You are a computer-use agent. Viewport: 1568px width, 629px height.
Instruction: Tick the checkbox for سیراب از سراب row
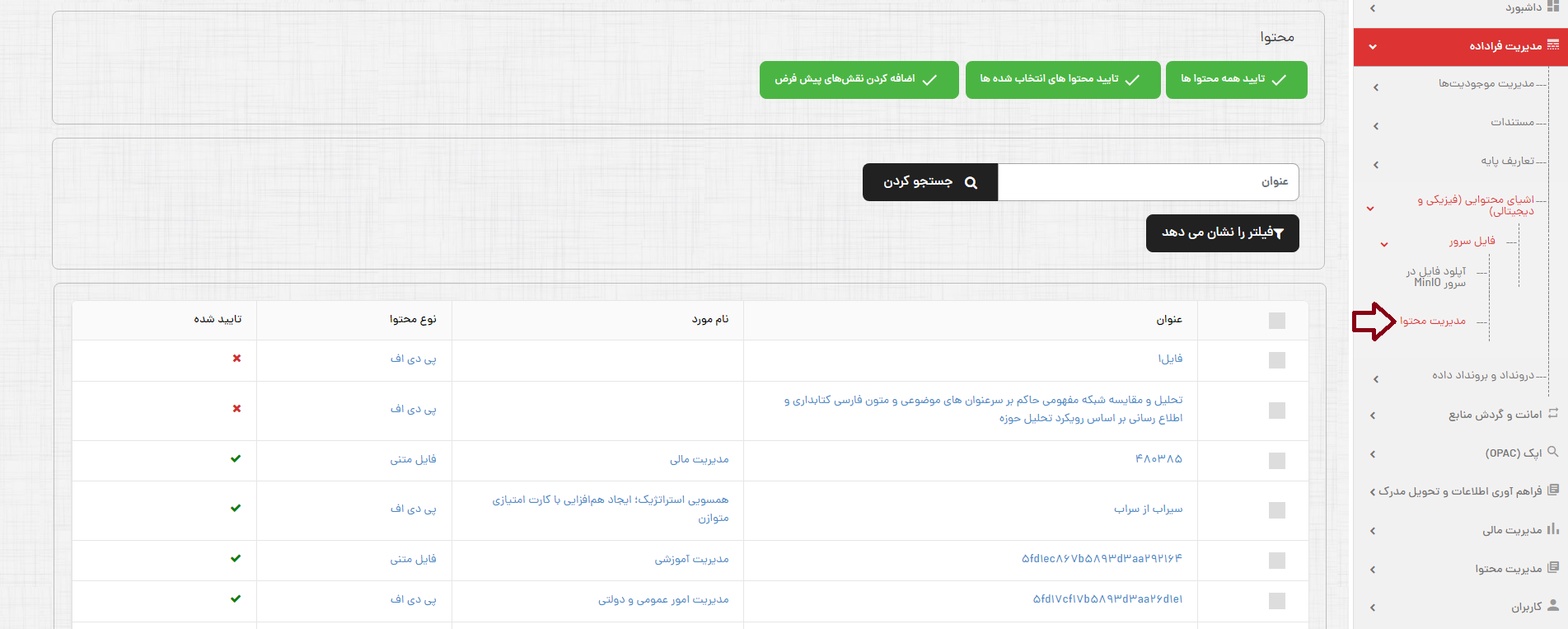(1277, 510)
